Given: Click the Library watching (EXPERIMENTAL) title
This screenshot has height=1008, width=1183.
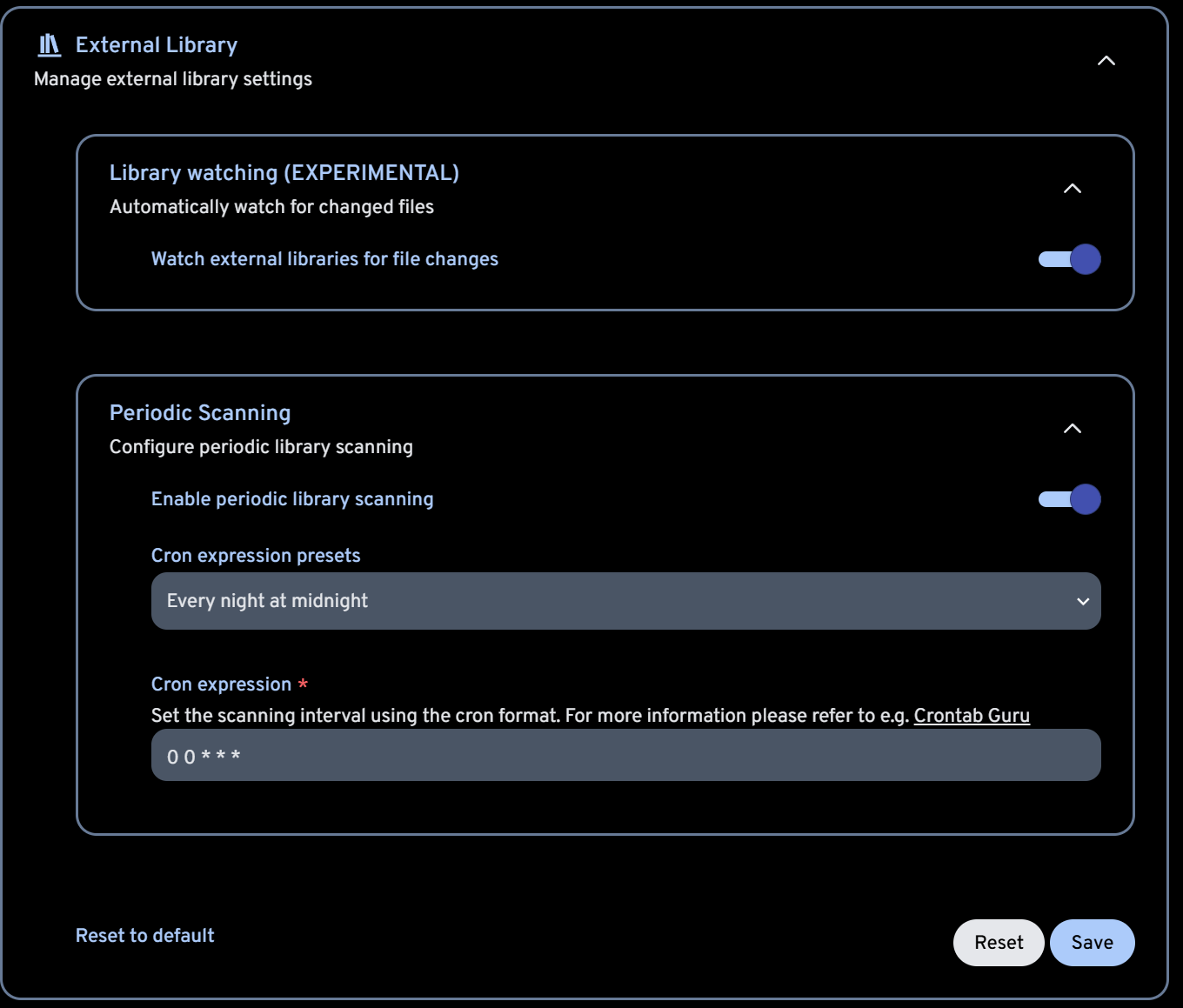Looking at the screenshot, I should coord(284,173).
